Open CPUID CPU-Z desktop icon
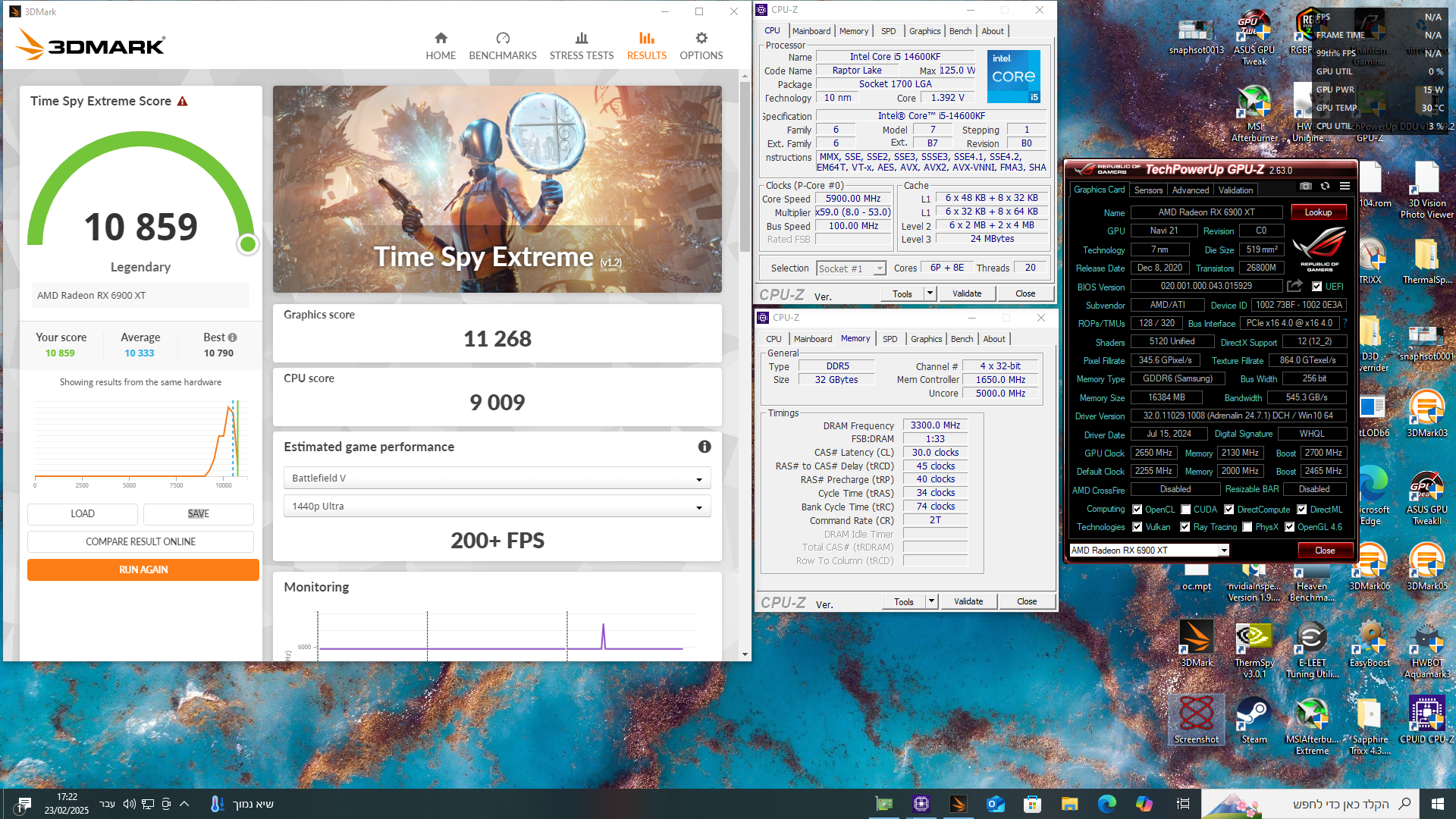The image size is (1456, 819). click(x=1427, y=714)
